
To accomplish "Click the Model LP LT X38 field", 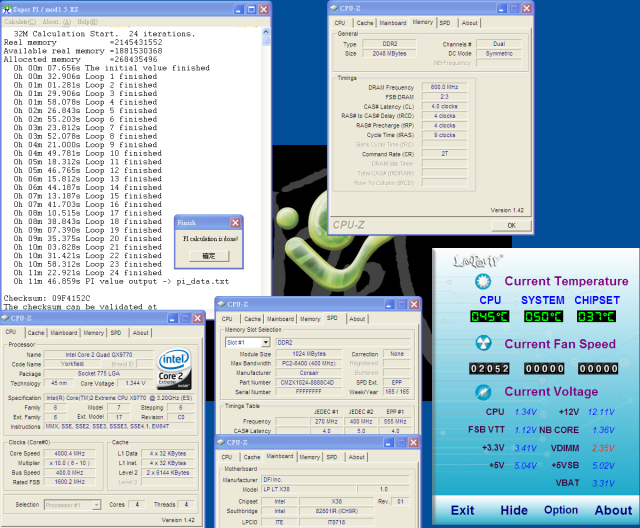I will coord(309,489).
